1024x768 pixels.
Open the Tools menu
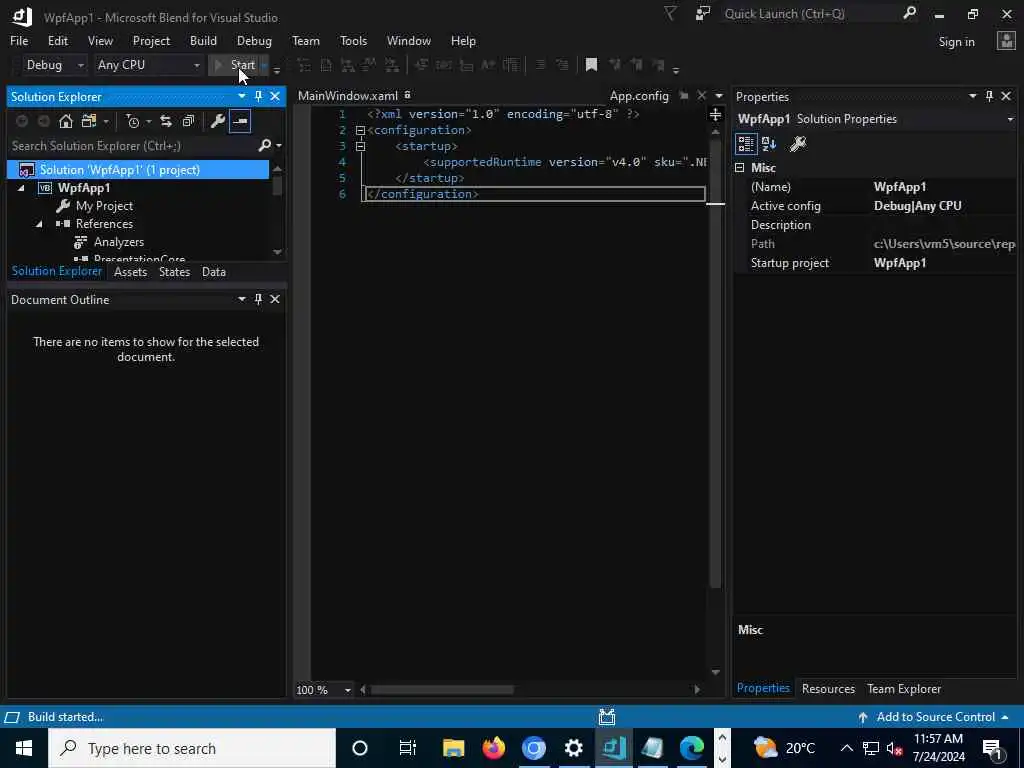(353, 40)
